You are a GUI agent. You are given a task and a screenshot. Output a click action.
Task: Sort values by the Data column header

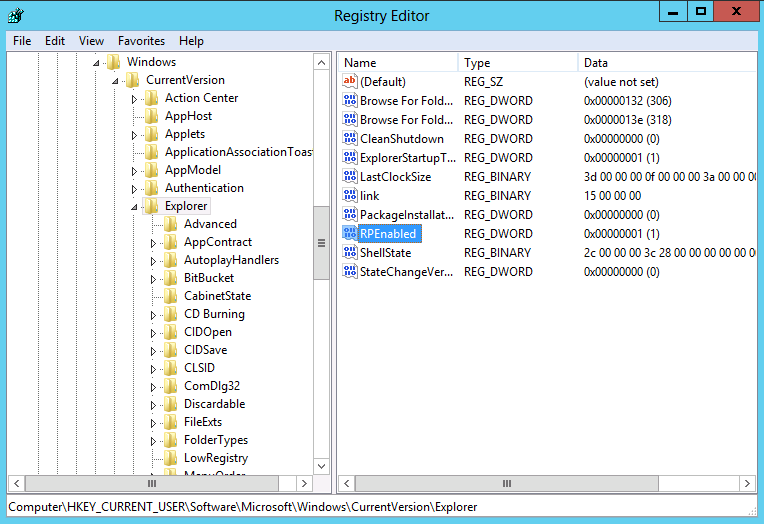click(x=668, y=63)
